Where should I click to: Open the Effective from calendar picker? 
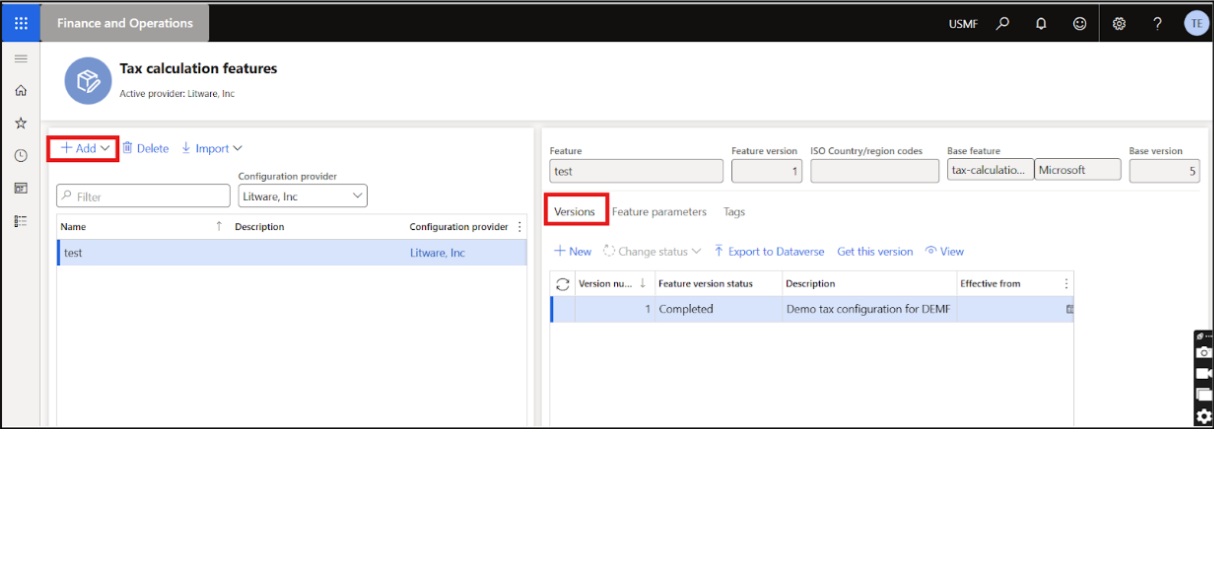coord(1069,310)
